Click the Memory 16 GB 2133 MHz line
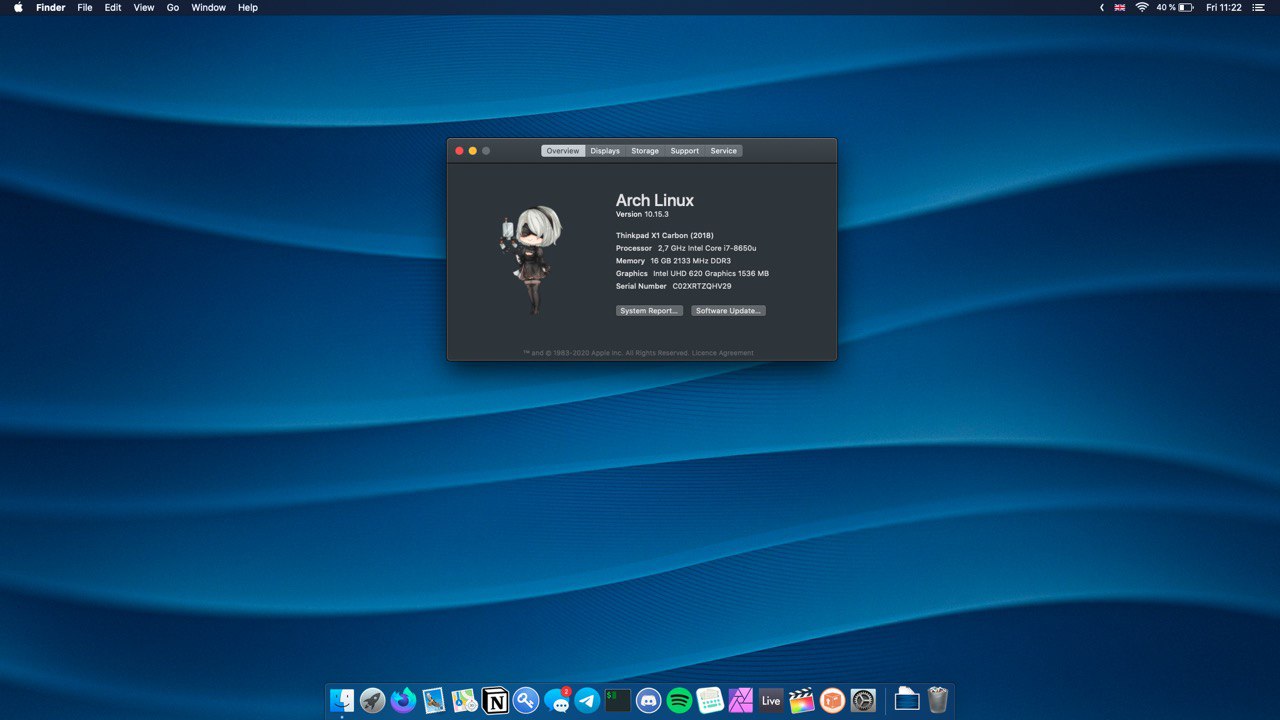This screenshot has width=1280, height=720. click(673, 261)
